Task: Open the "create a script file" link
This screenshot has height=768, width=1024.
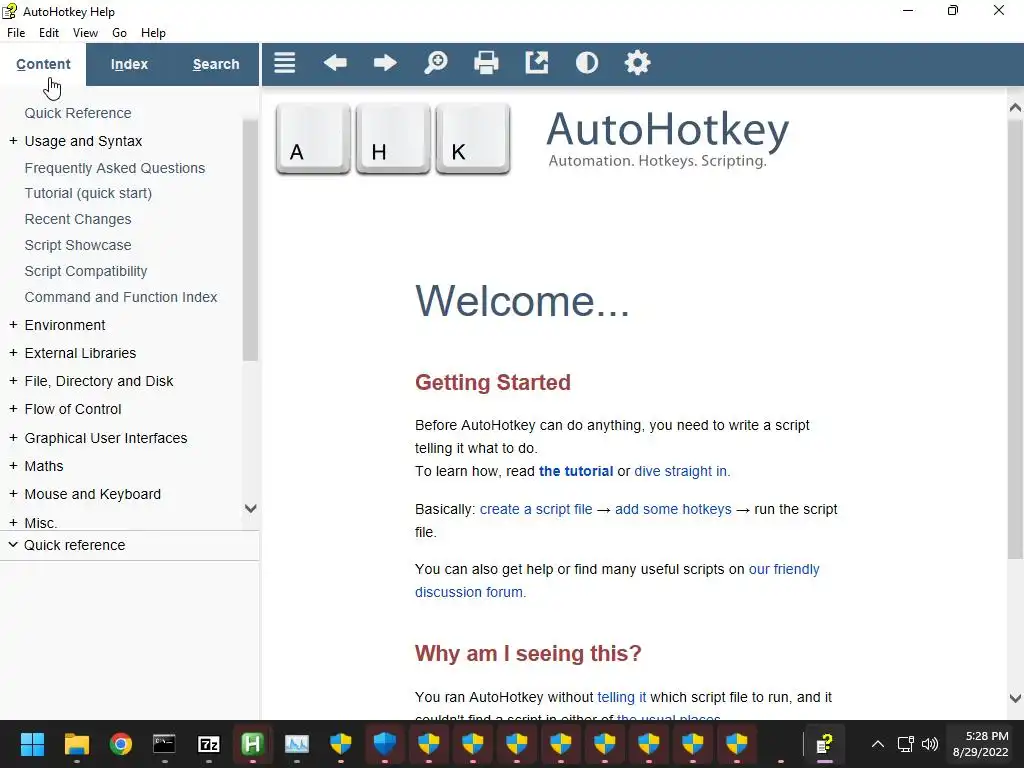Action: coord(536,509)
